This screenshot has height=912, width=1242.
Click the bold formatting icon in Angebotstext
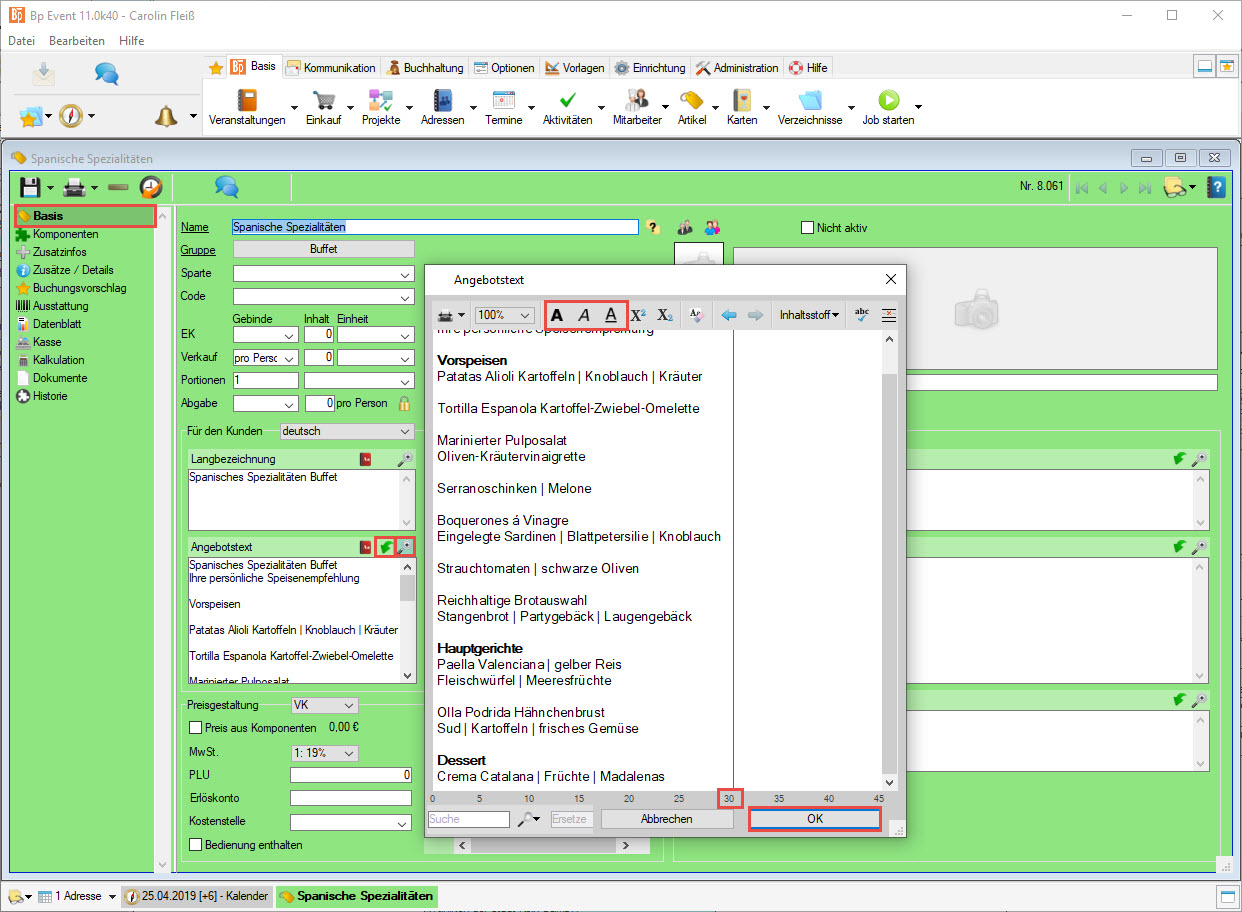[557, 315]
